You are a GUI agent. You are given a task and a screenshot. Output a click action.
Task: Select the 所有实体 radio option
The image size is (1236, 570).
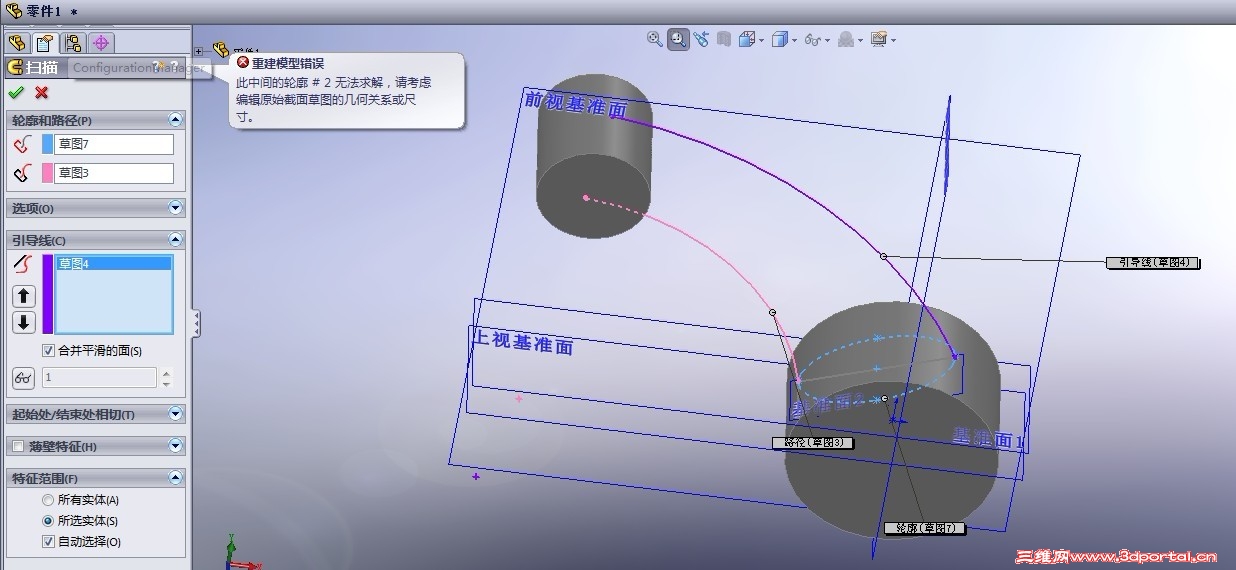pyautogui.click(x=48, y=500)
